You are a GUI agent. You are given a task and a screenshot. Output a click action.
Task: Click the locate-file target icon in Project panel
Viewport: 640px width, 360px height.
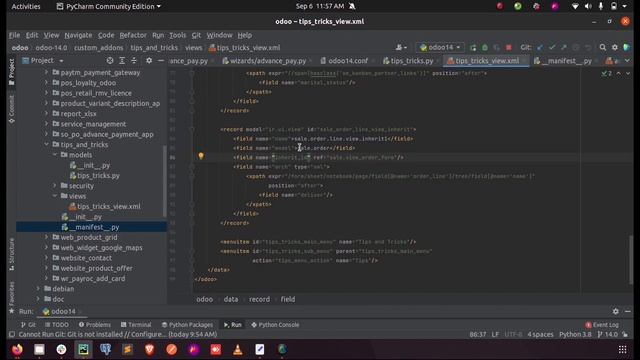(x=110, y=61)
